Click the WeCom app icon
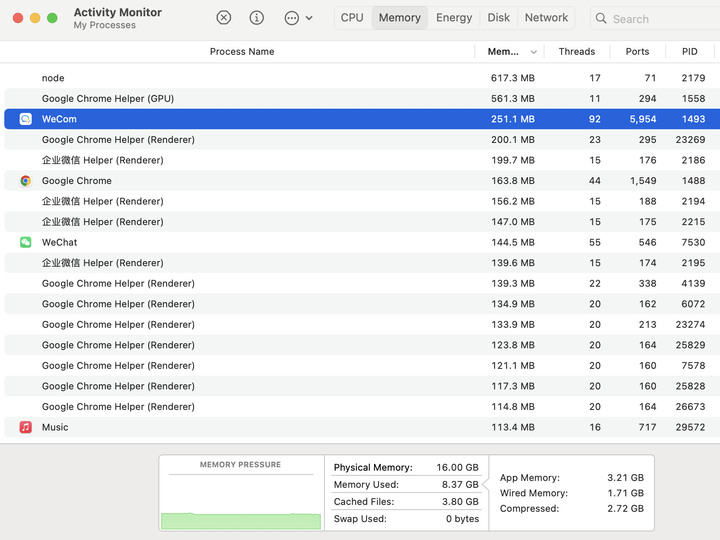Screen dimensions: 720x540 click(x=26, y=119)
